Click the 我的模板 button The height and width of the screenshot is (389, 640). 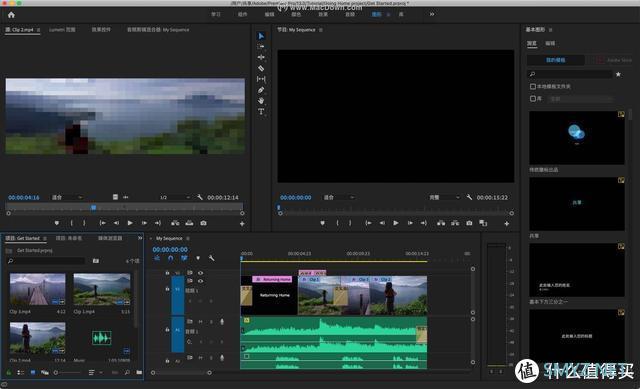tap(556, 60)
